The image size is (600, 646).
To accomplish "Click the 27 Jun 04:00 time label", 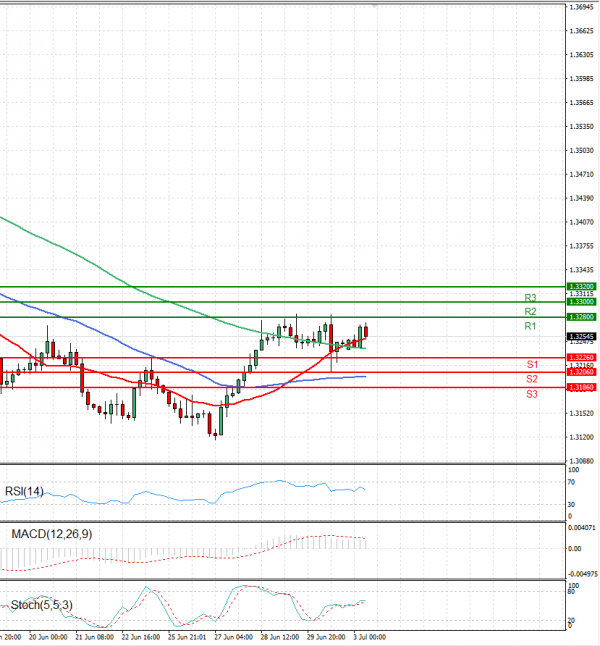I will coord(231,635).
